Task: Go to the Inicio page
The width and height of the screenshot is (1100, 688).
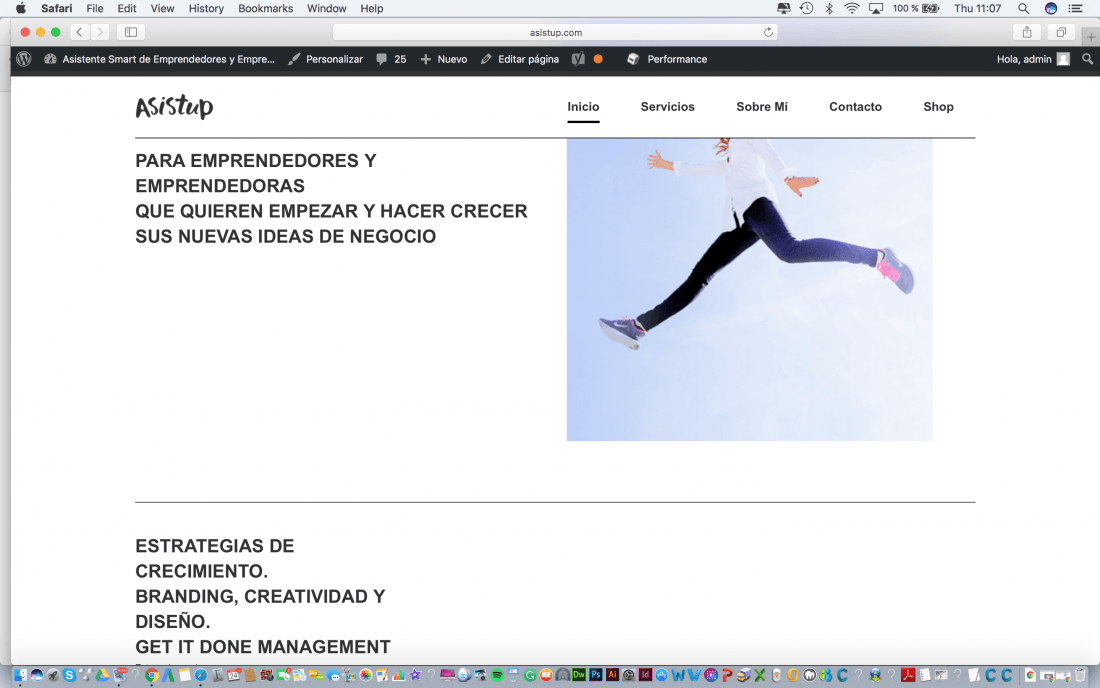Action: [583, 107]
